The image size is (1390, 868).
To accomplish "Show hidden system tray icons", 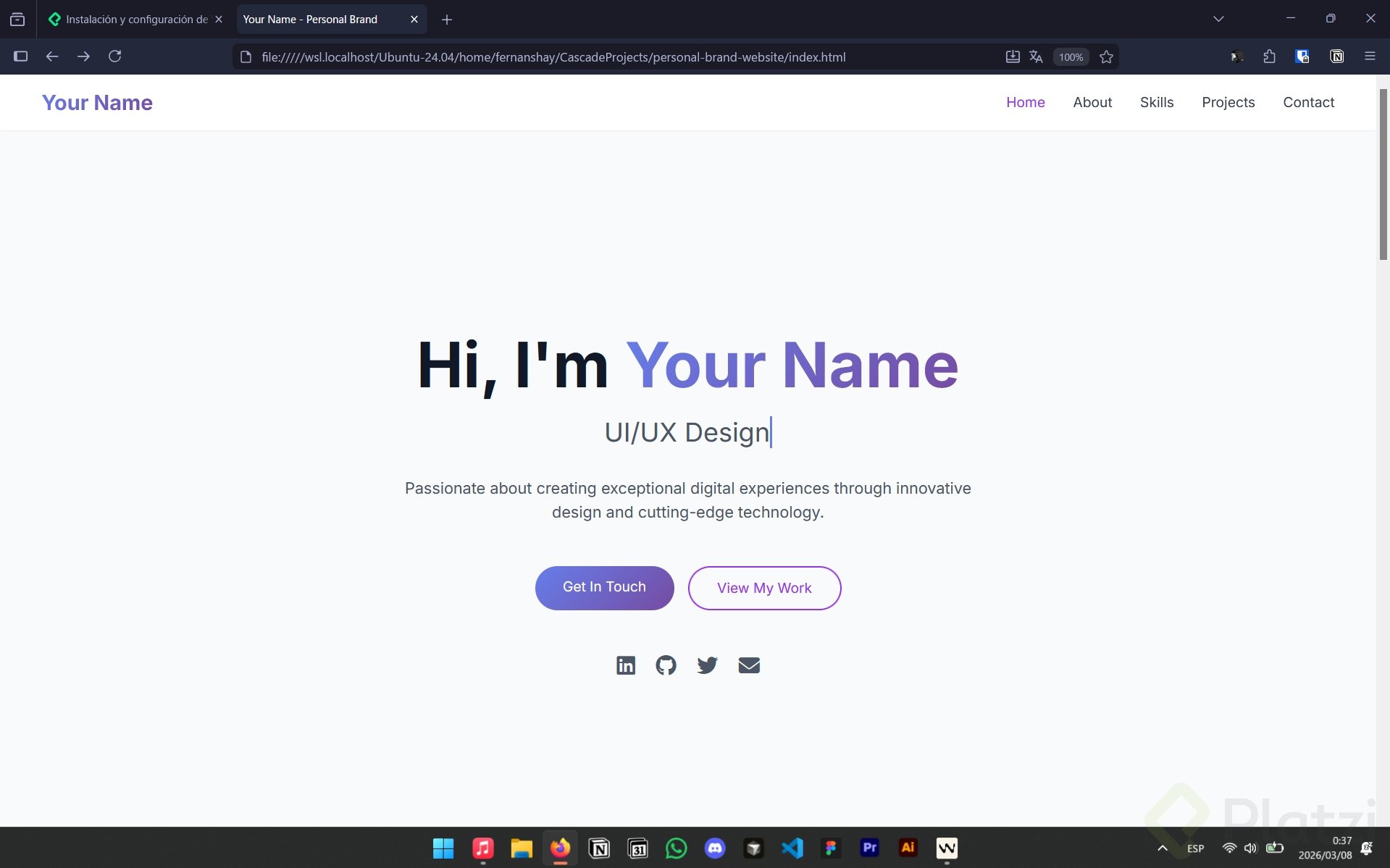I will pos(1163,848).
